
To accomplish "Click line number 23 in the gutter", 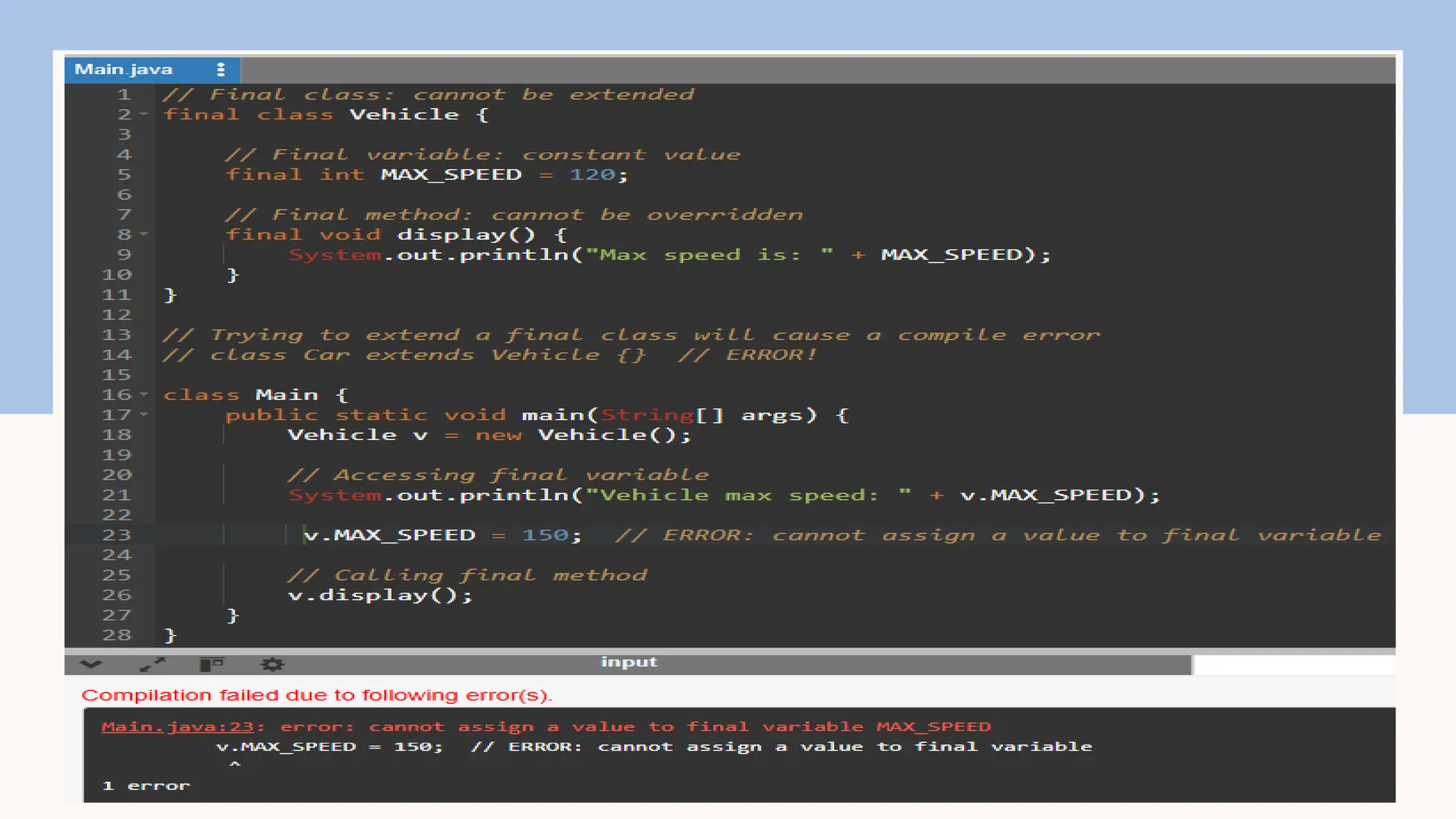I will [117, 535].
